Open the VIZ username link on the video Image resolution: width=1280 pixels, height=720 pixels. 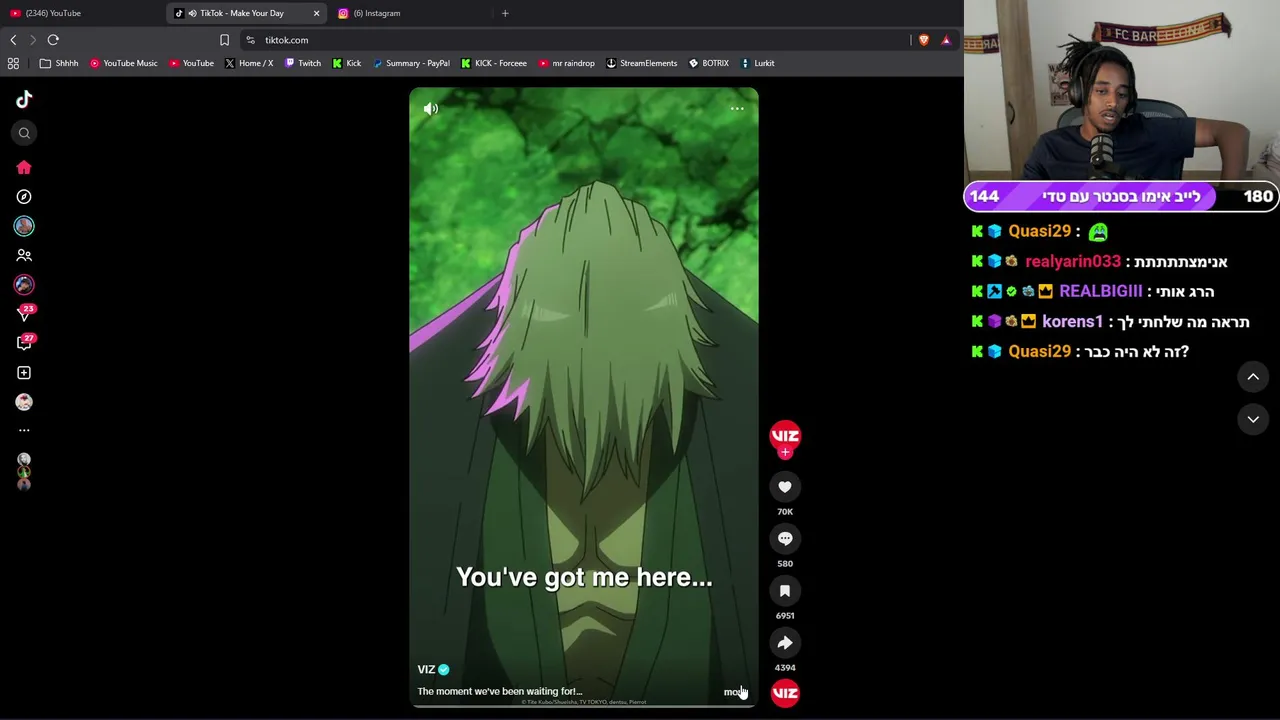[x=426, y=670]
